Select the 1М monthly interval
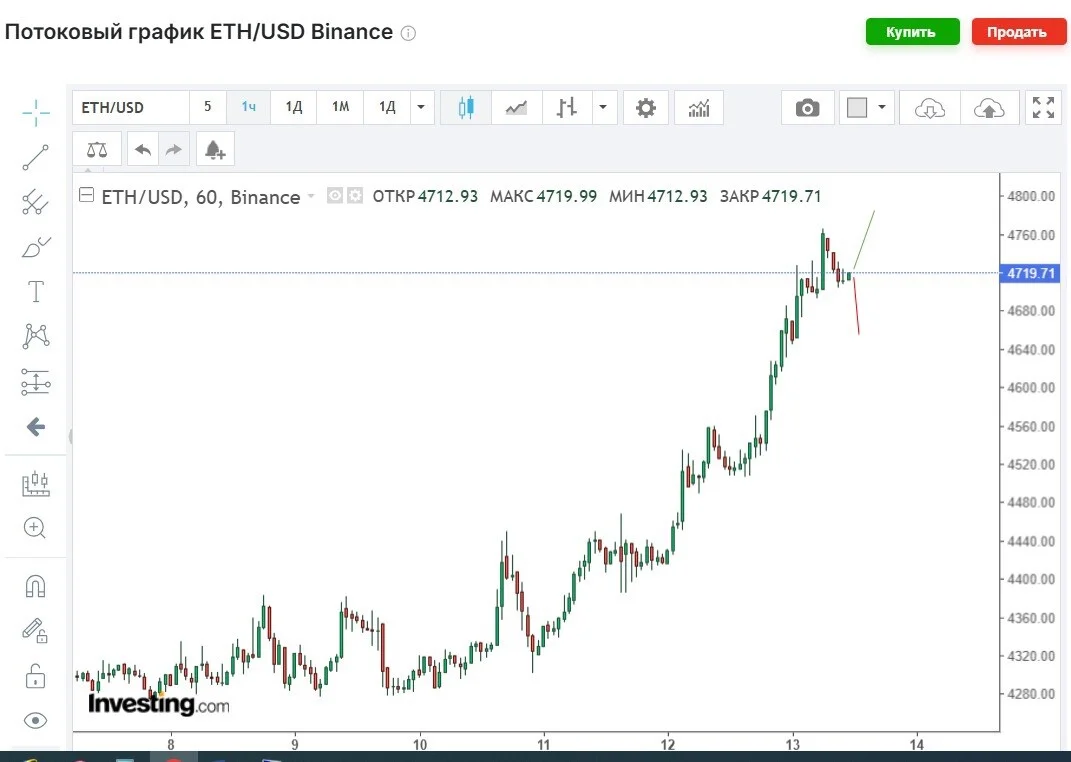 (340, 107)
